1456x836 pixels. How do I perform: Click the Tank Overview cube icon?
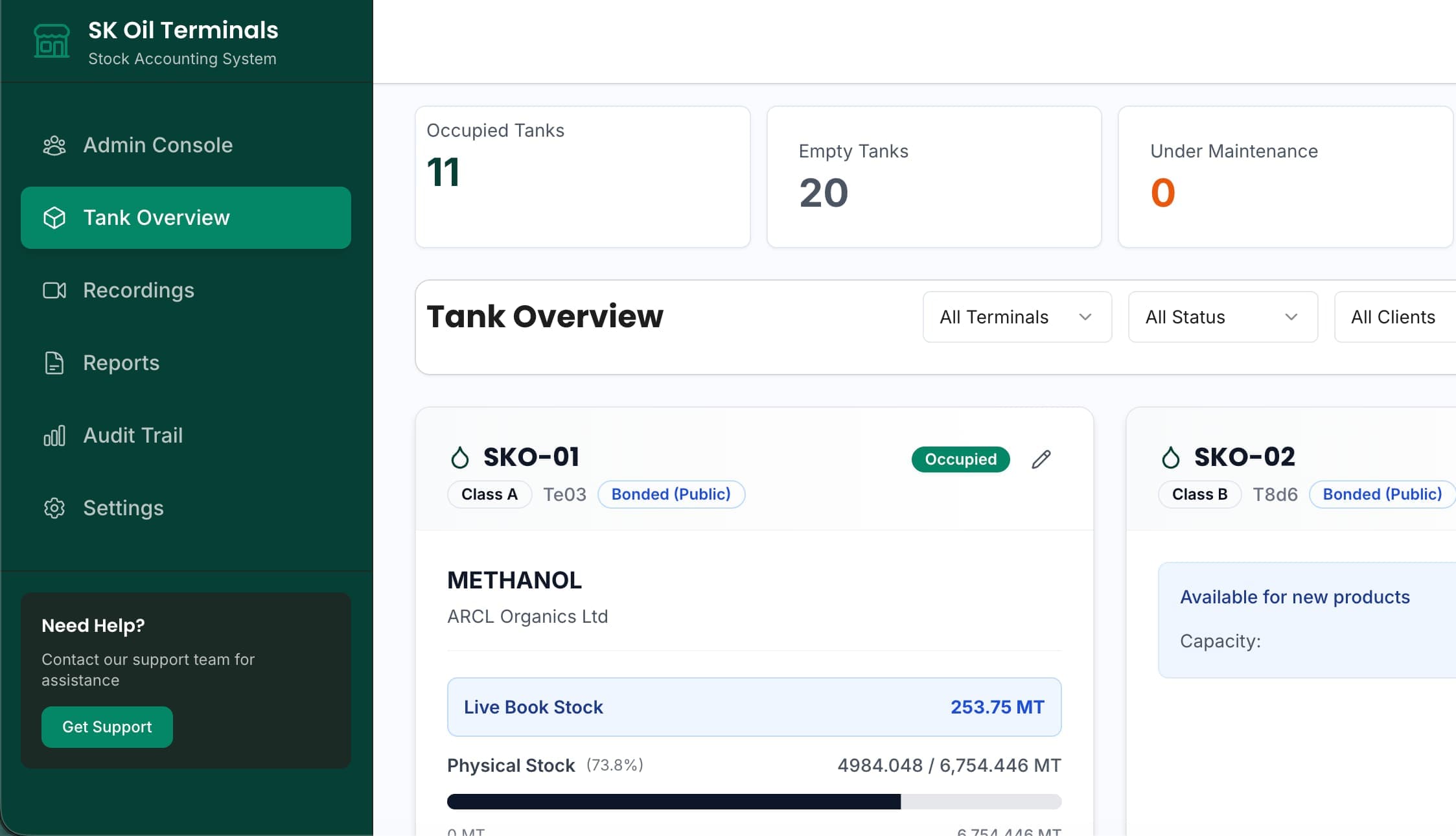(54, 218)
